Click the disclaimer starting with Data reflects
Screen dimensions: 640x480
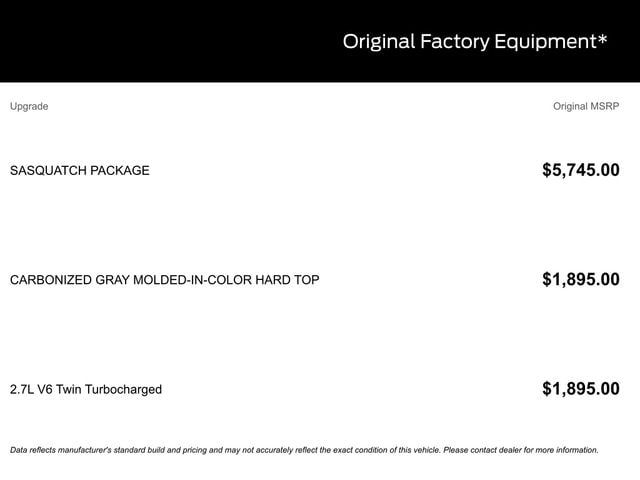(200, 450)
